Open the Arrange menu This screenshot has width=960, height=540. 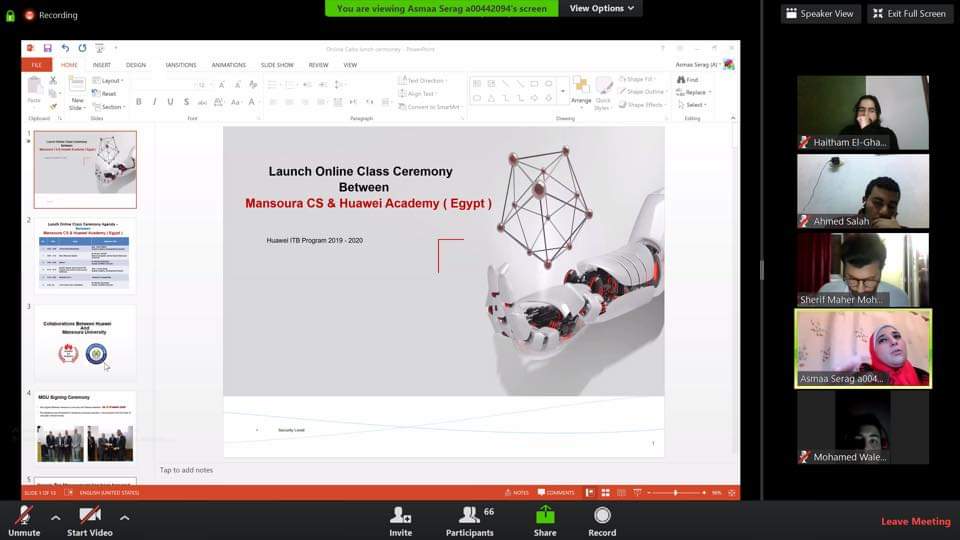tap(581, 90)
